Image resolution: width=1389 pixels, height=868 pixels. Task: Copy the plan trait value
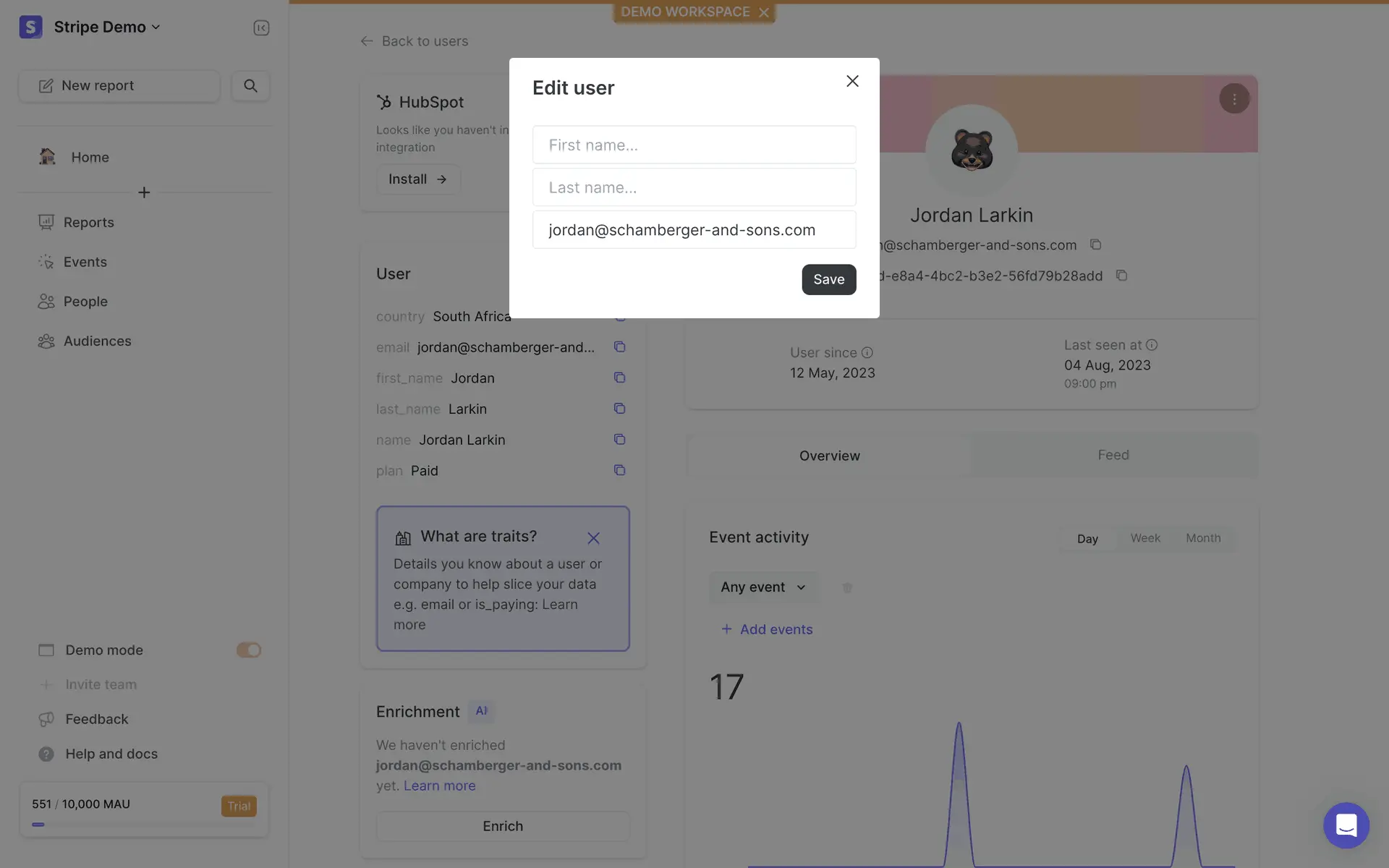click(x=619, y=470)
